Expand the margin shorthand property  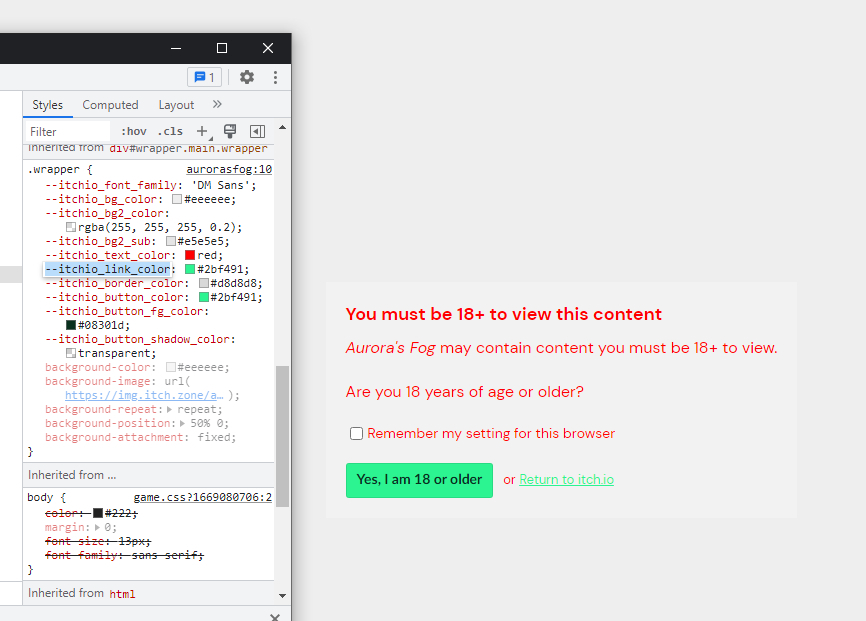click(97, 528)
